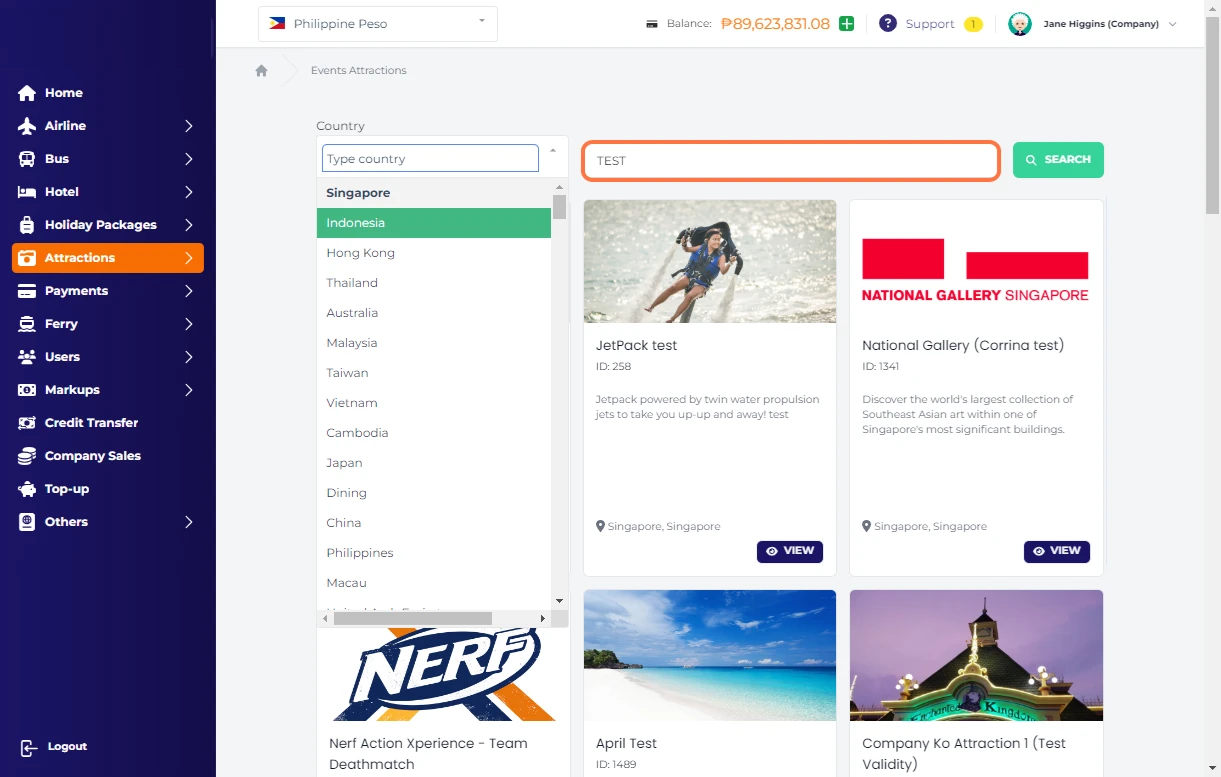The width and height of the screenshot is (1221, 777).
Task: Click the Credit Transfer money icon
Action: [x=27, y=423]
